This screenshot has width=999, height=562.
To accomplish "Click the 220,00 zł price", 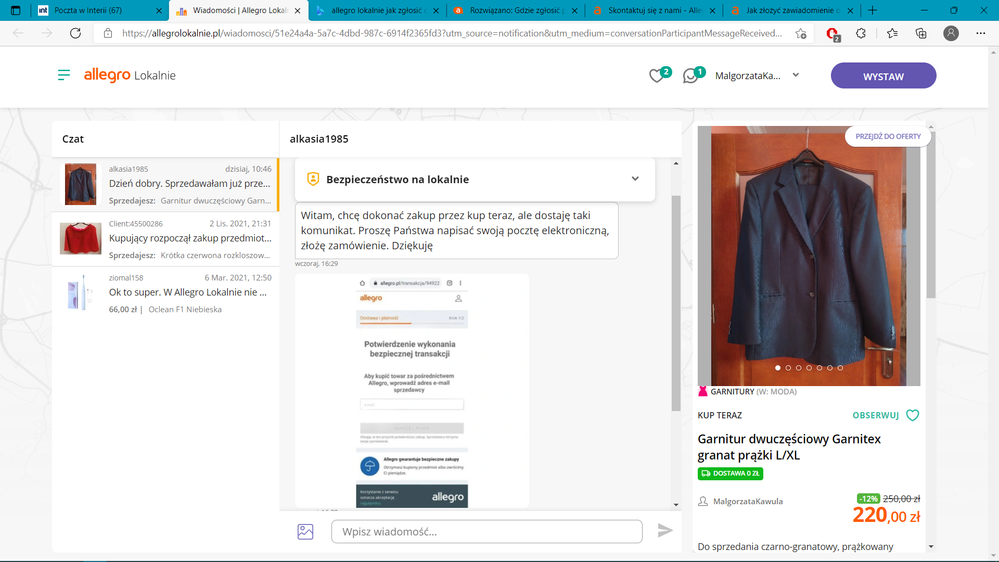I will click(886, 515).
